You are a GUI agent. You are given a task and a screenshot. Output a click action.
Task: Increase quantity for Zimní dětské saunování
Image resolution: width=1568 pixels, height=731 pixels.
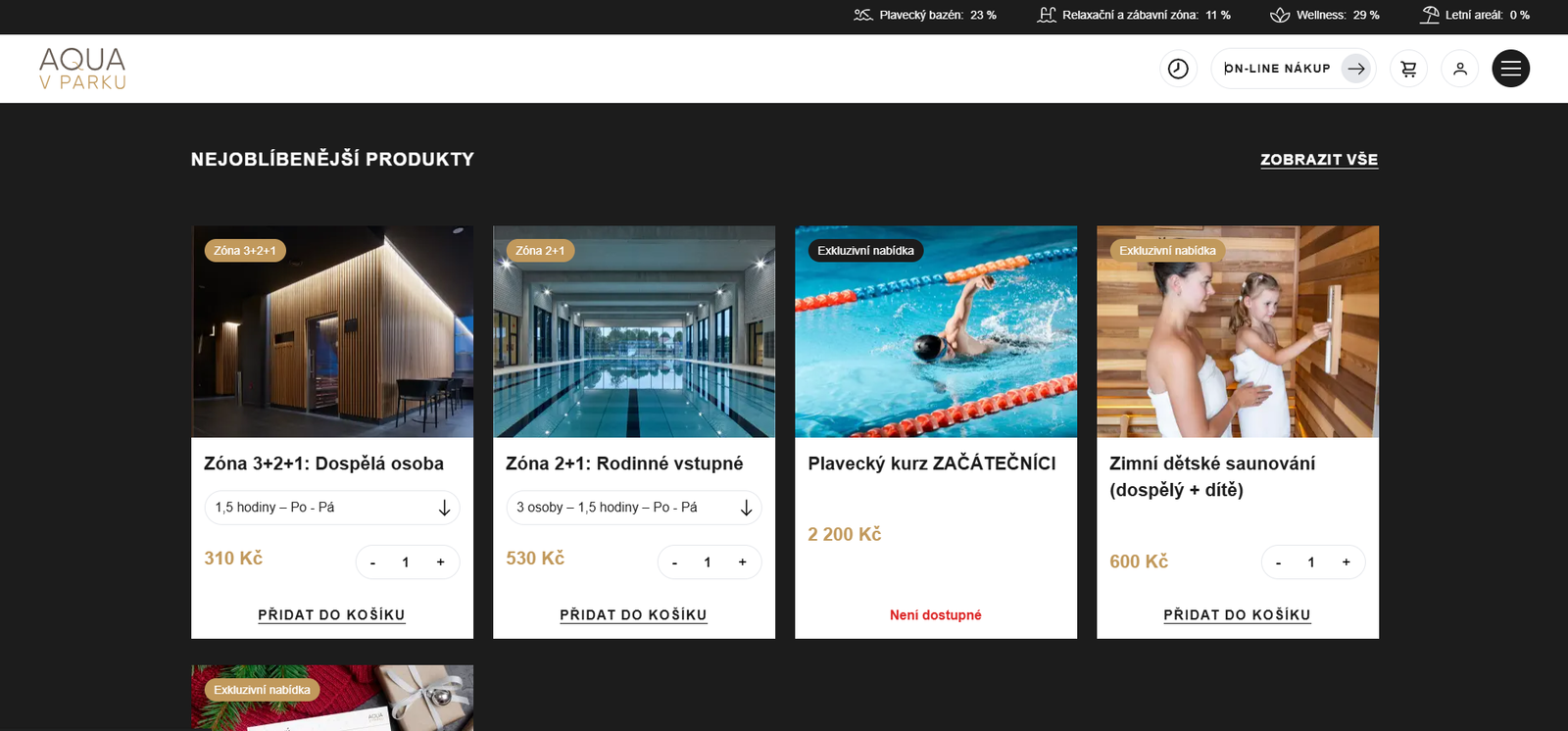pyautogui.click(x=1347, y=562)
